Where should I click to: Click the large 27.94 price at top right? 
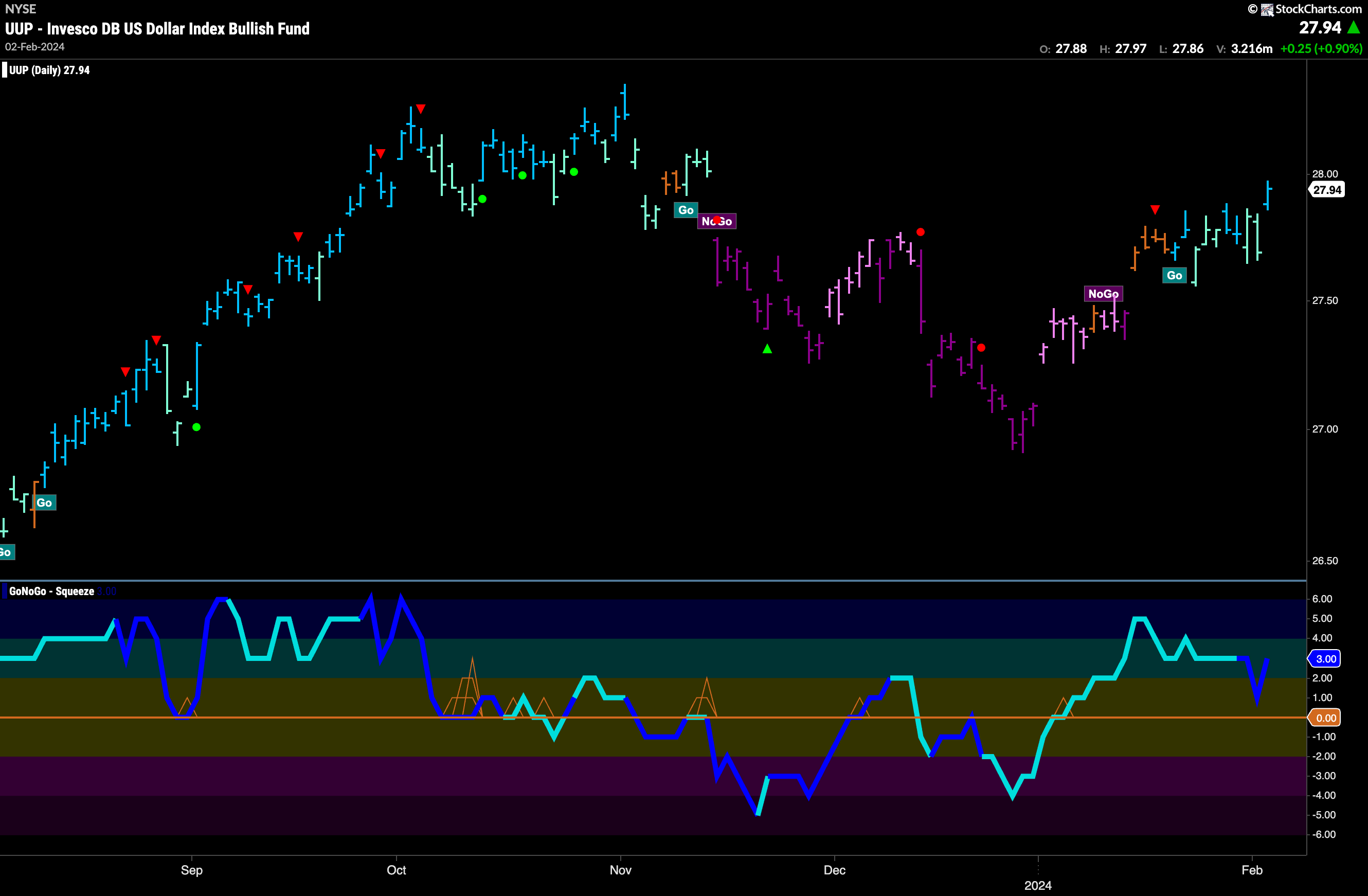click(x=1320, y=28)
